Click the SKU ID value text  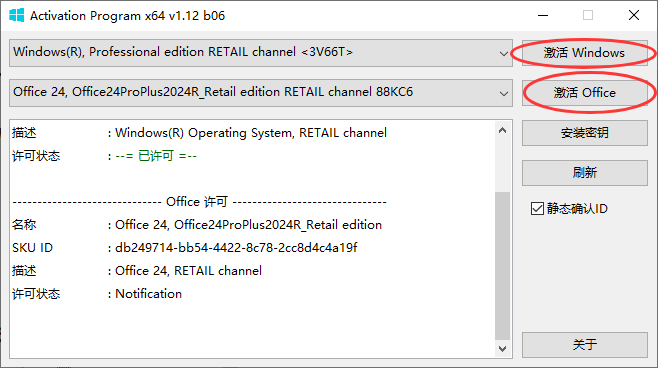coord(236,248)
